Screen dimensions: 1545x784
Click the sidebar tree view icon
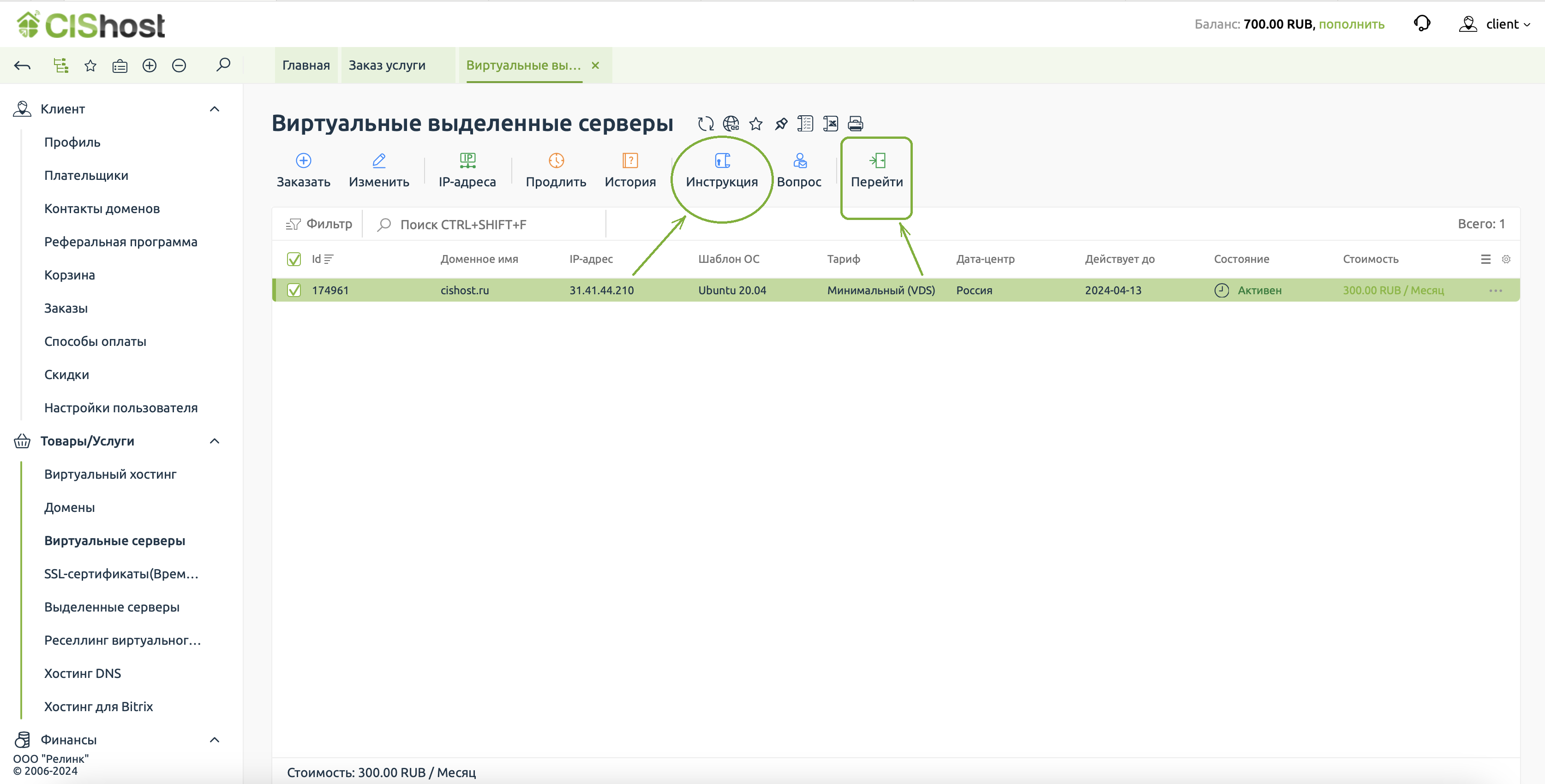coord(60,65)
